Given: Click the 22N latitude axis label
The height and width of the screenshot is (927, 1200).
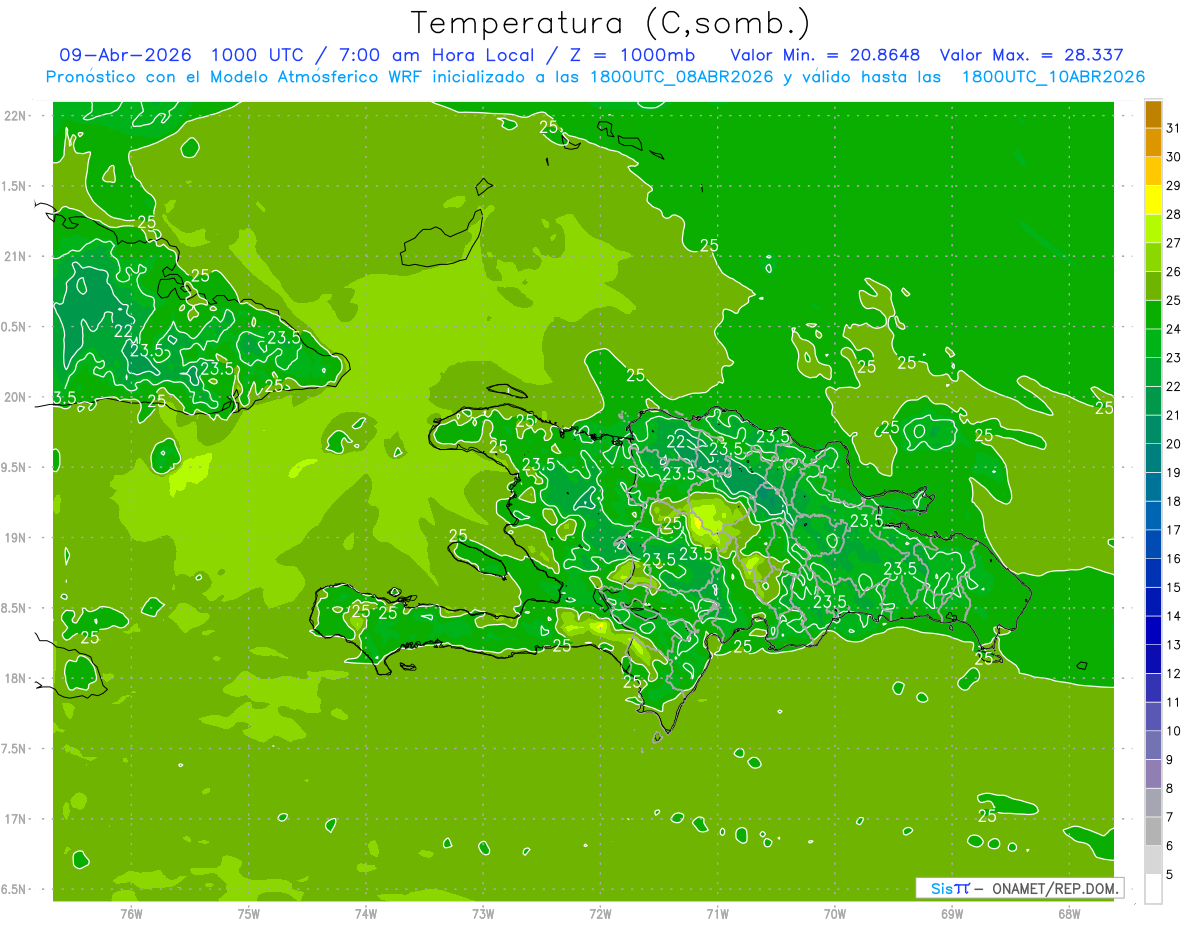Looking at the screenshot, I should pos(17,116).
